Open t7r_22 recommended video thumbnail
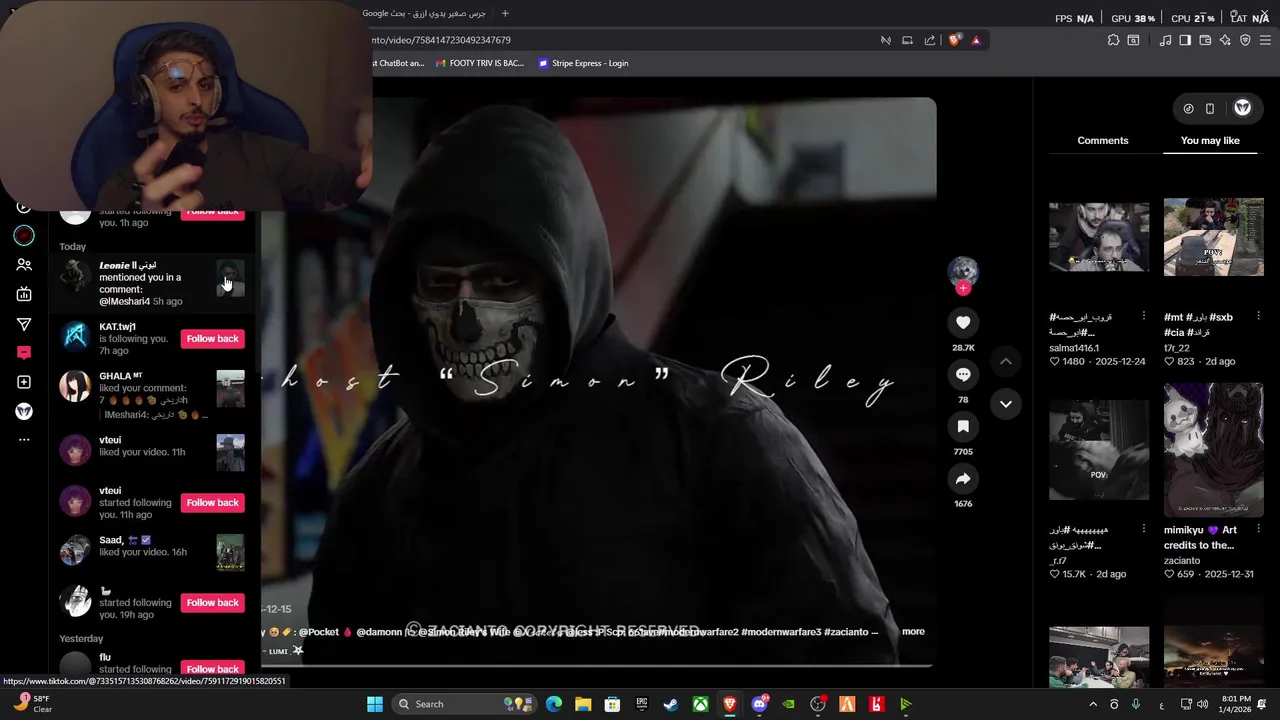This screenshot has width=1280, height=720. click(x=1214, y=237)
